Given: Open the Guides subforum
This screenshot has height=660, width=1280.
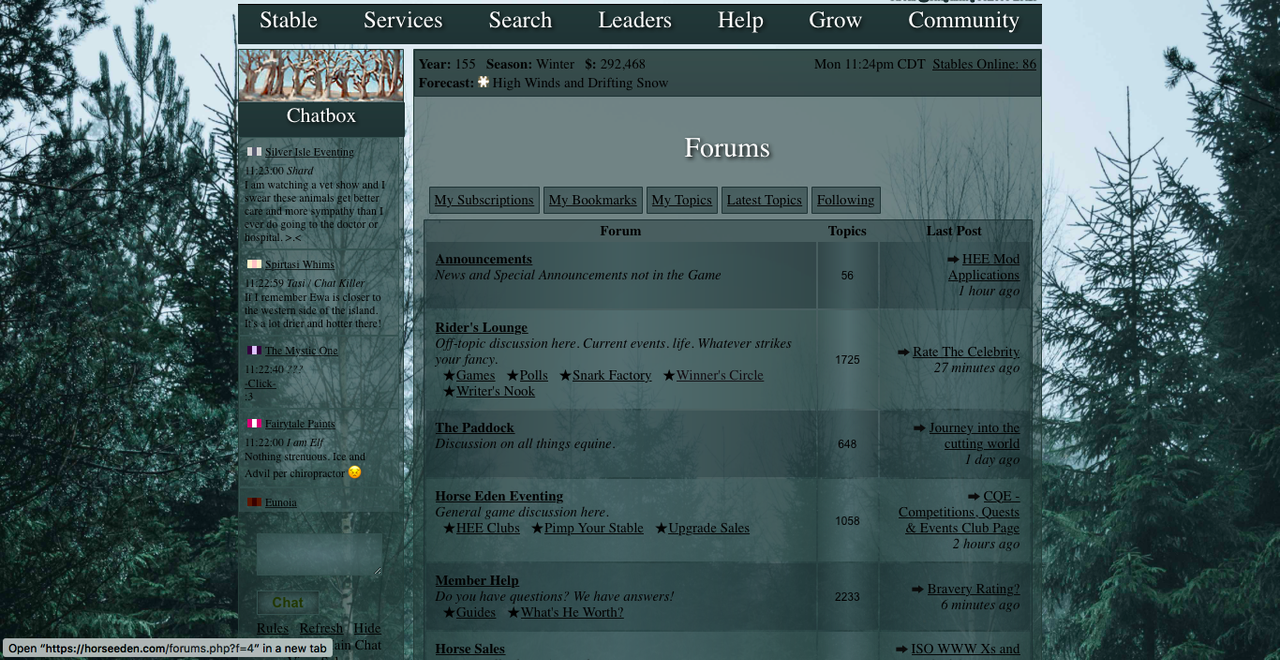Looking at the screenshot, I should coord(476,612).
